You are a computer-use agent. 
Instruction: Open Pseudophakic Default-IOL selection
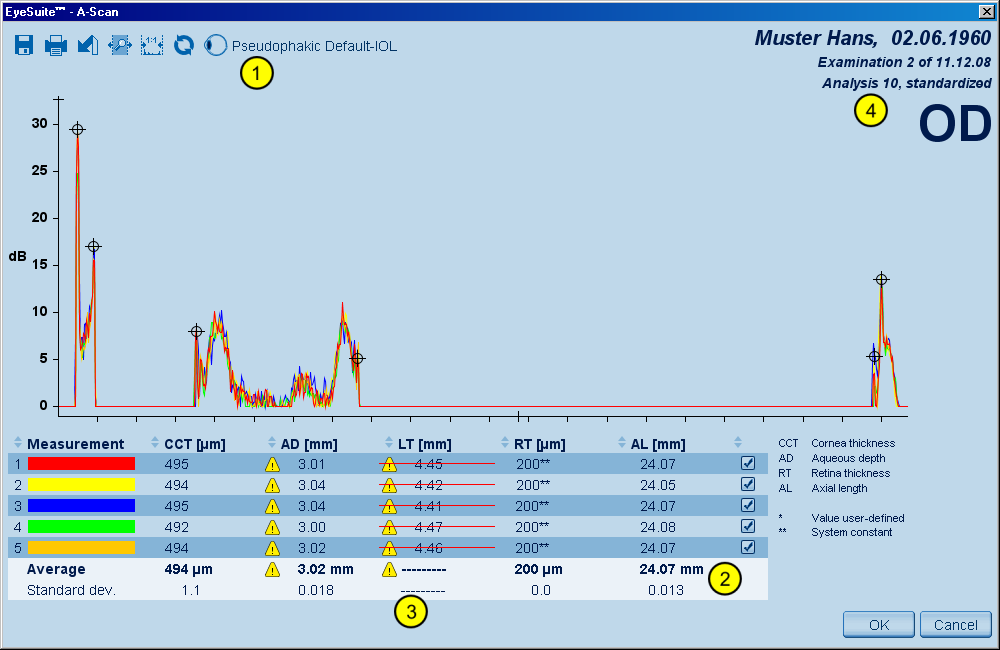point(314,46)
